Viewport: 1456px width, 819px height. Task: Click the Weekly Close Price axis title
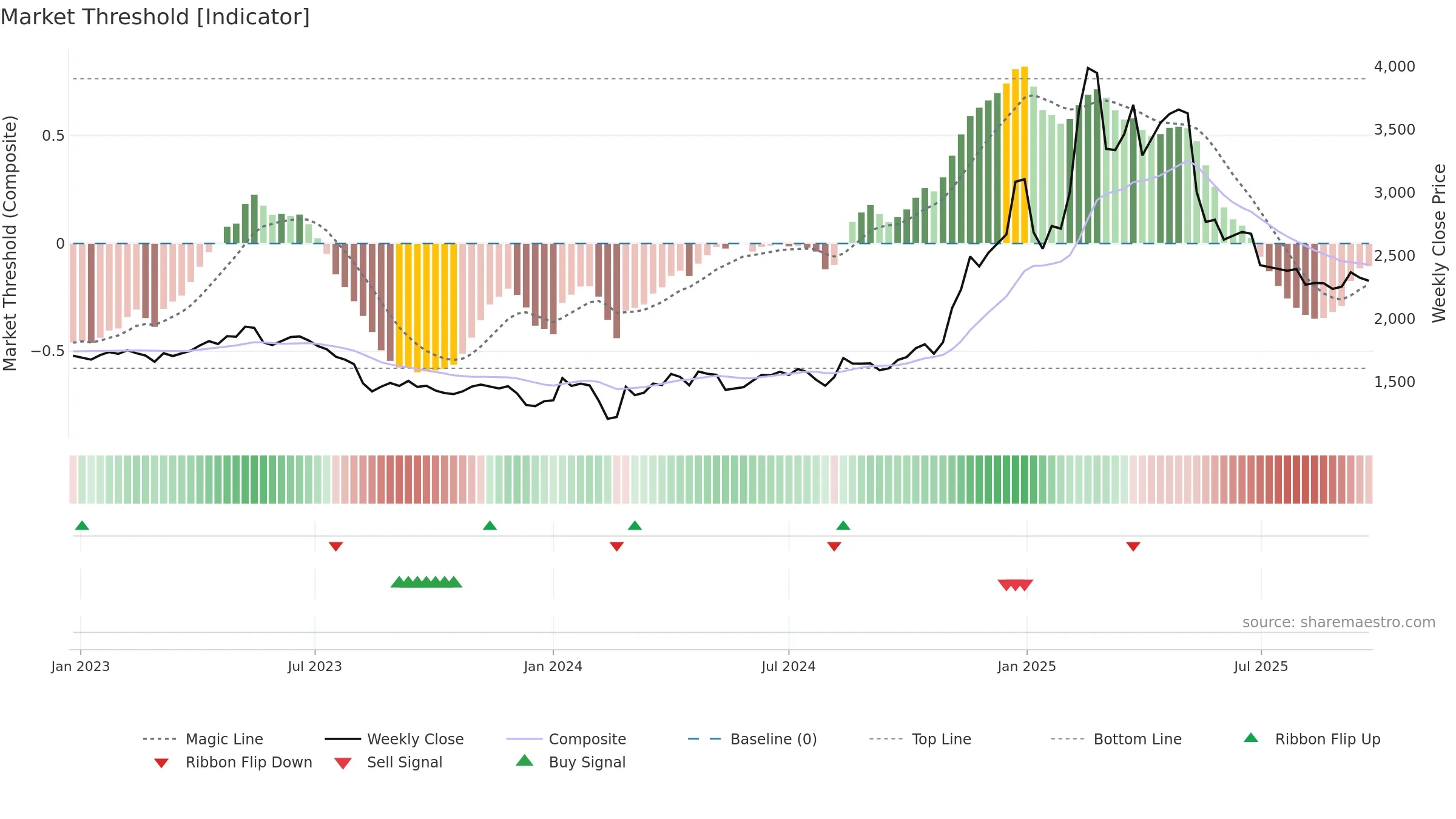tap(1439, 243)
